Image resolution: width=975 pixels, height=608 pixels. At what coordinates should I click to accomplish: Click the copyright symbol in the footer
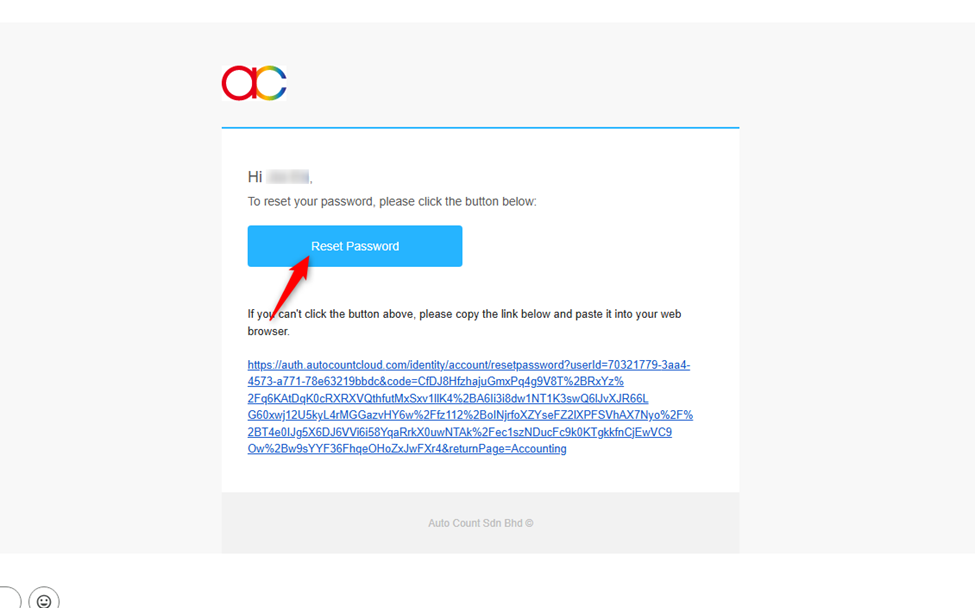coord(529,523)
